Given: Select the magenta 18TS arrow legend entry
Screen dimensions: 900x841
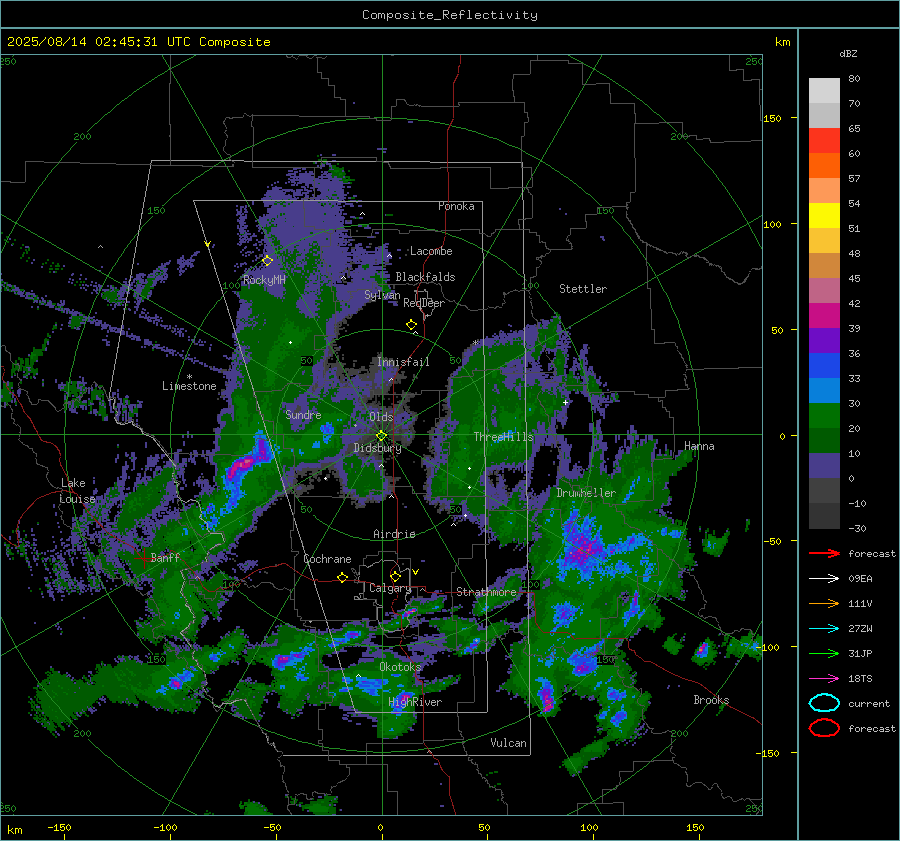Looking at the screenshot, I should (824, 679).
